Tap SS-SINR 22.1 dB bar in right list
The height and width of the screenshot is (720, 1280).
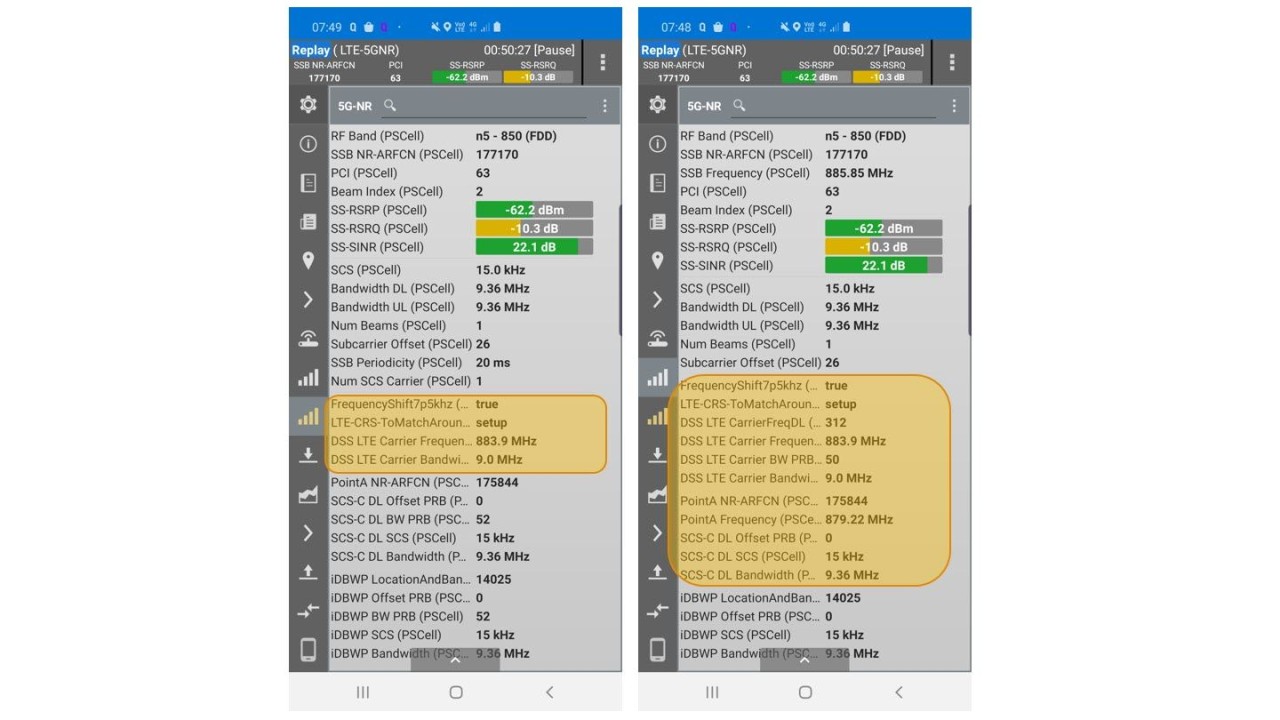point(883,265)
